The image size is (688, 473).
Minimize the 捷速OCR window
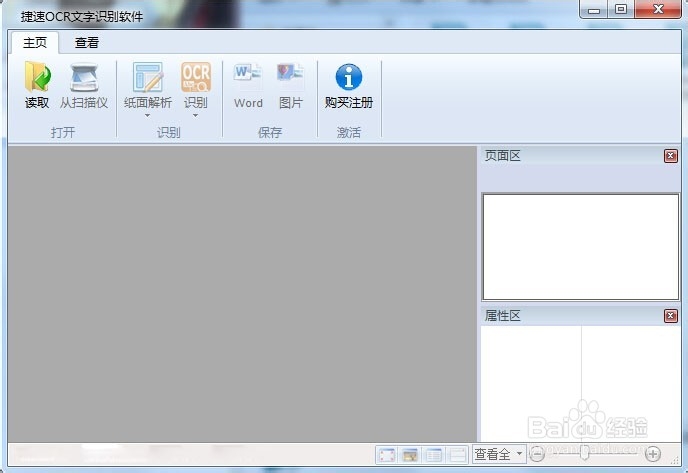click(x=594, y=10)
